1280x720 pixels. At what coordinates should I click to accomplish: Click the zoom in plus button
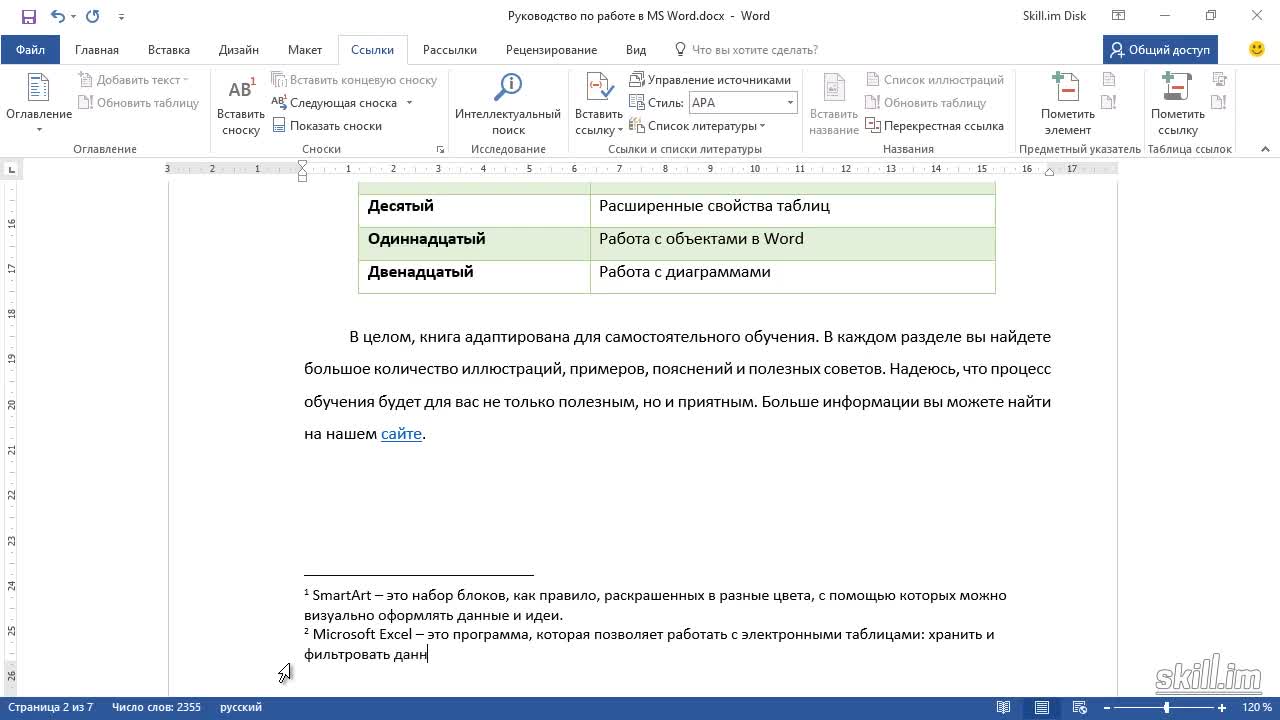click(1222, 707)
